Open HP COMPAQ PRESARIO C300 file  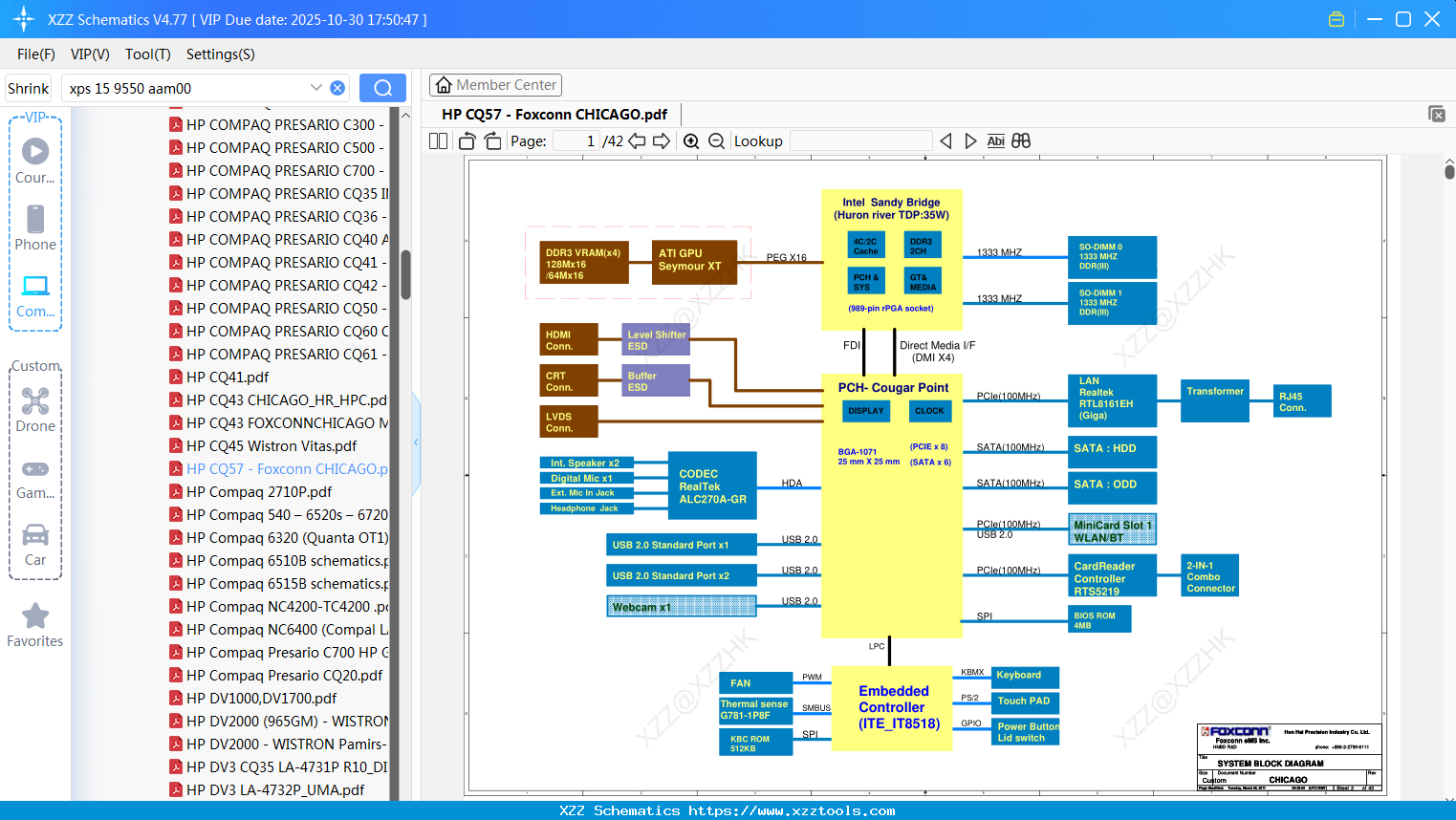coord(277,125)
